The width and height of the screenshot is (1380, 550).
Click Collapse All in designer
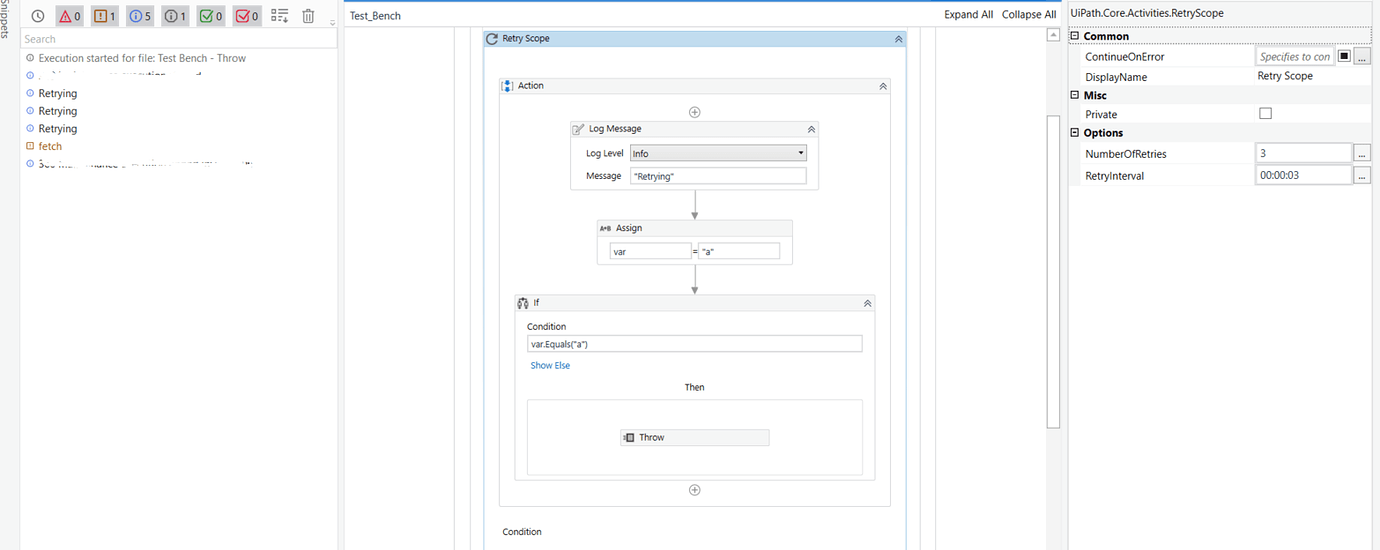pyautogui.click(x=1029, y=15)
